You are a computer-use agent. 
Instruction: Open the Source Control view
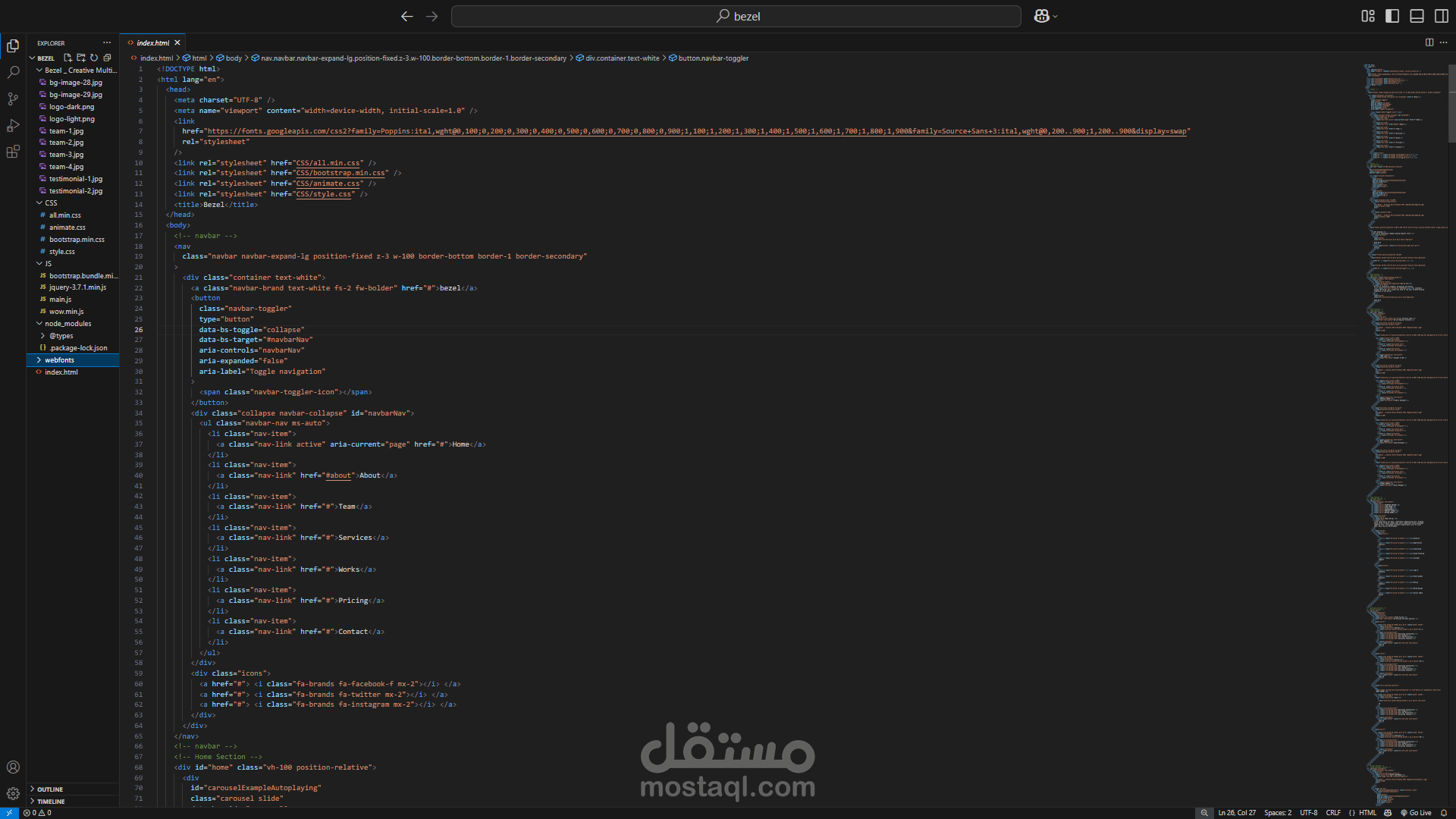(x=13, y=99)
